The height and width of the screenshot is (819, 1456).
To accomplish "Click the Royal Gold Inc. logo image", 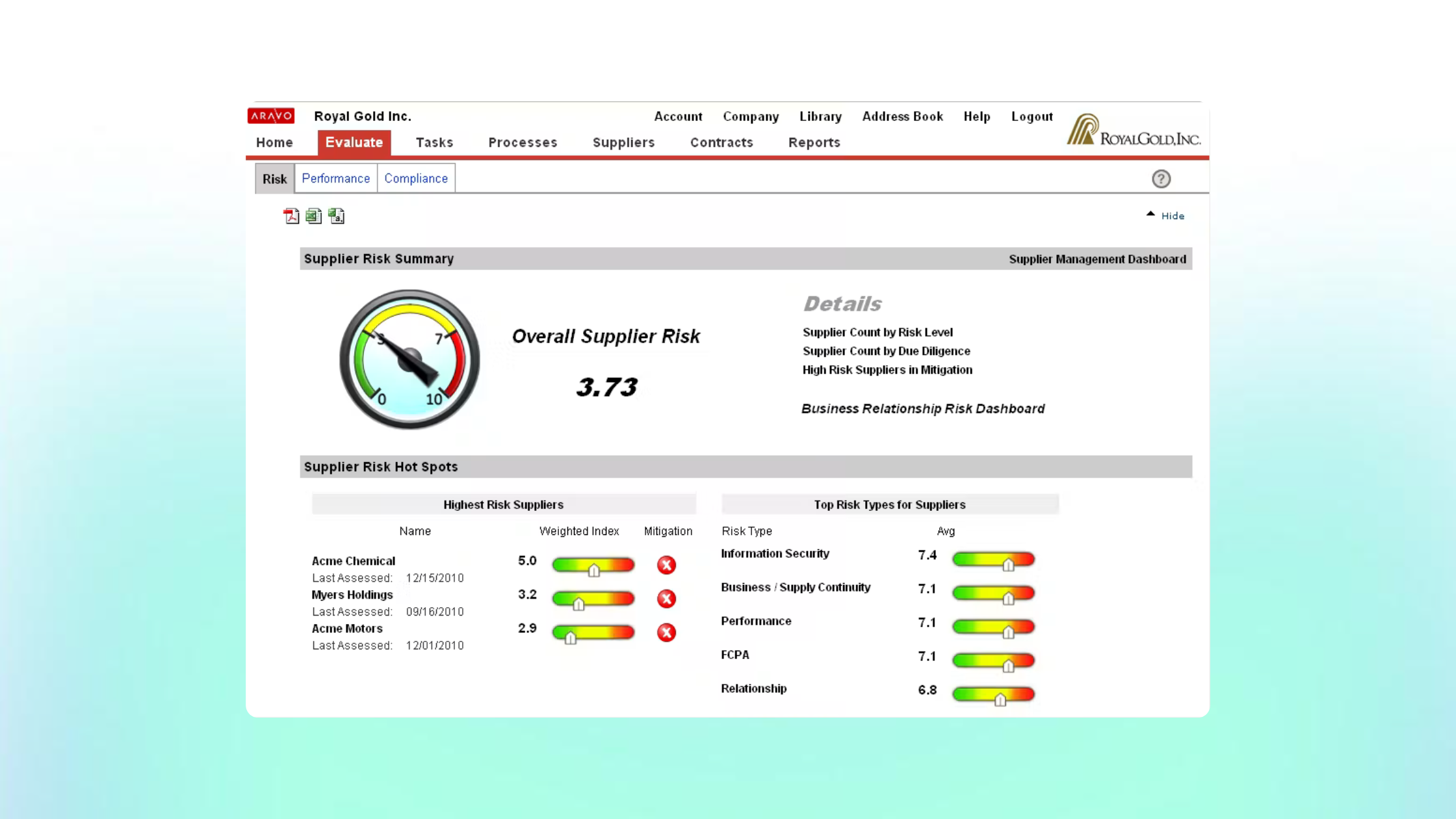I will click(x=1134, y=129).
